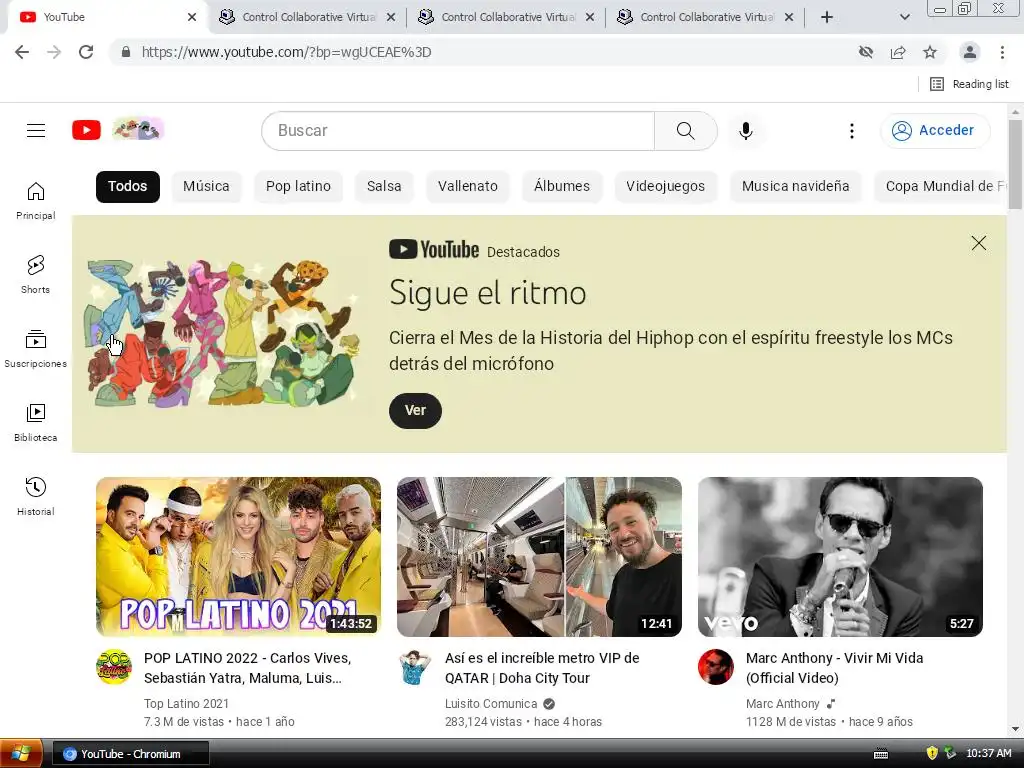Go back with the browser back arrow
The image size is (1024, 768).
22,52
